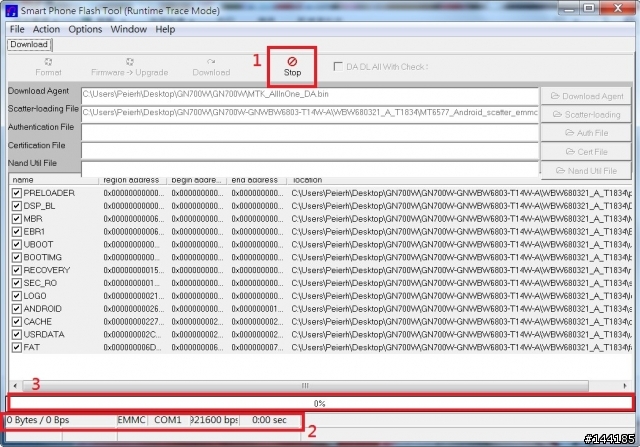Uncheck the SEC_RO partition checkbox
This screenshot has width=640, height=447.
click(16, 283)
